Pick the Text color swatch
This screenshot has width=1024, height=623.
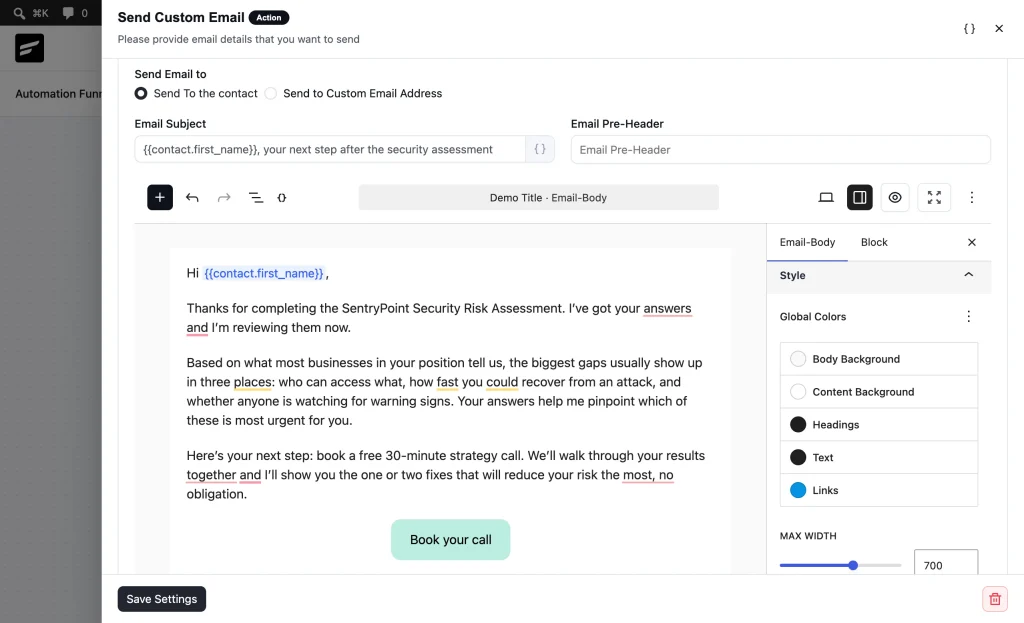pyautogui.click(x=798, y=457)
